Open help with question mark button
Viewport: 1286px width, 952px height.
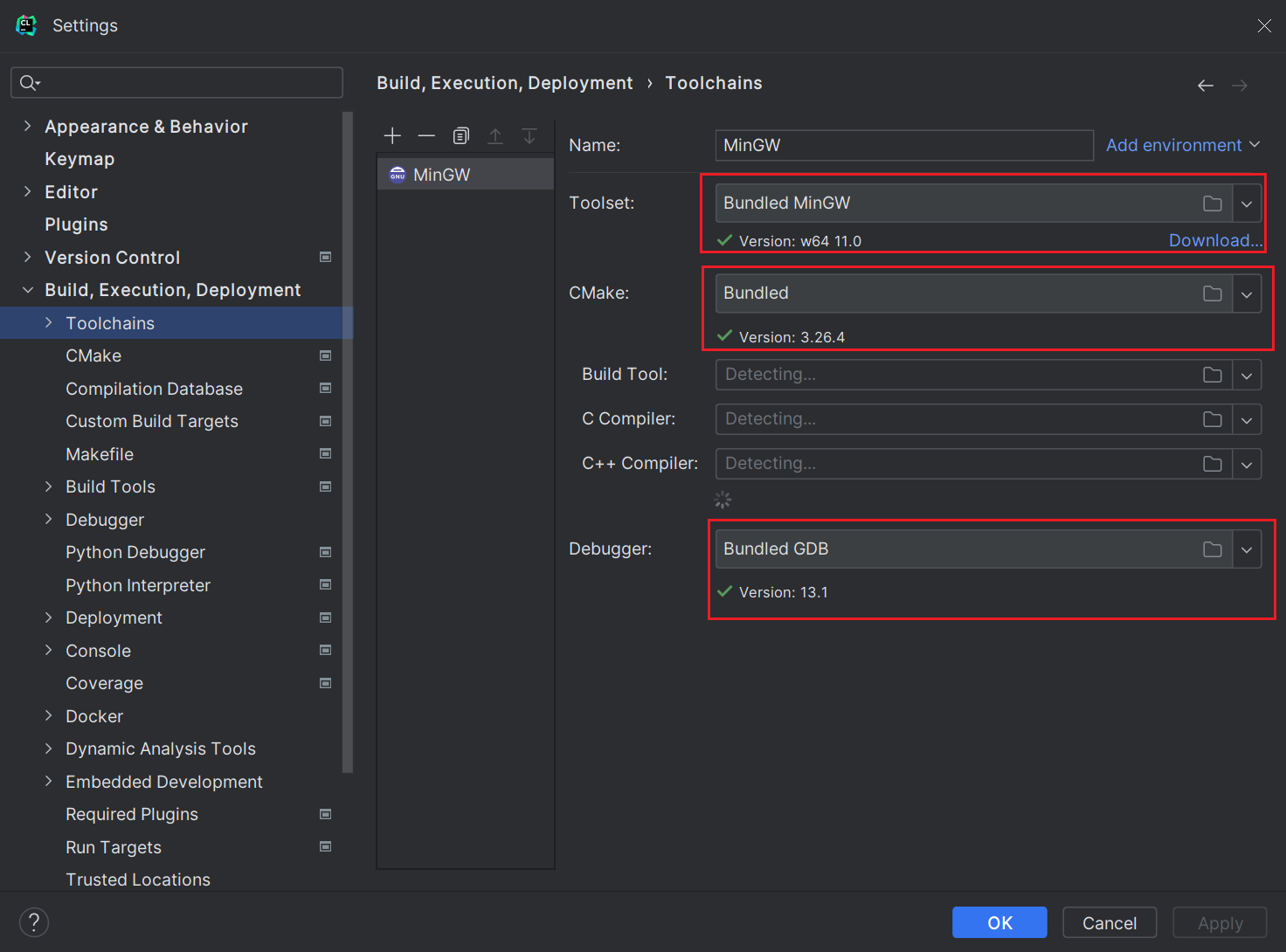[34, 922]
